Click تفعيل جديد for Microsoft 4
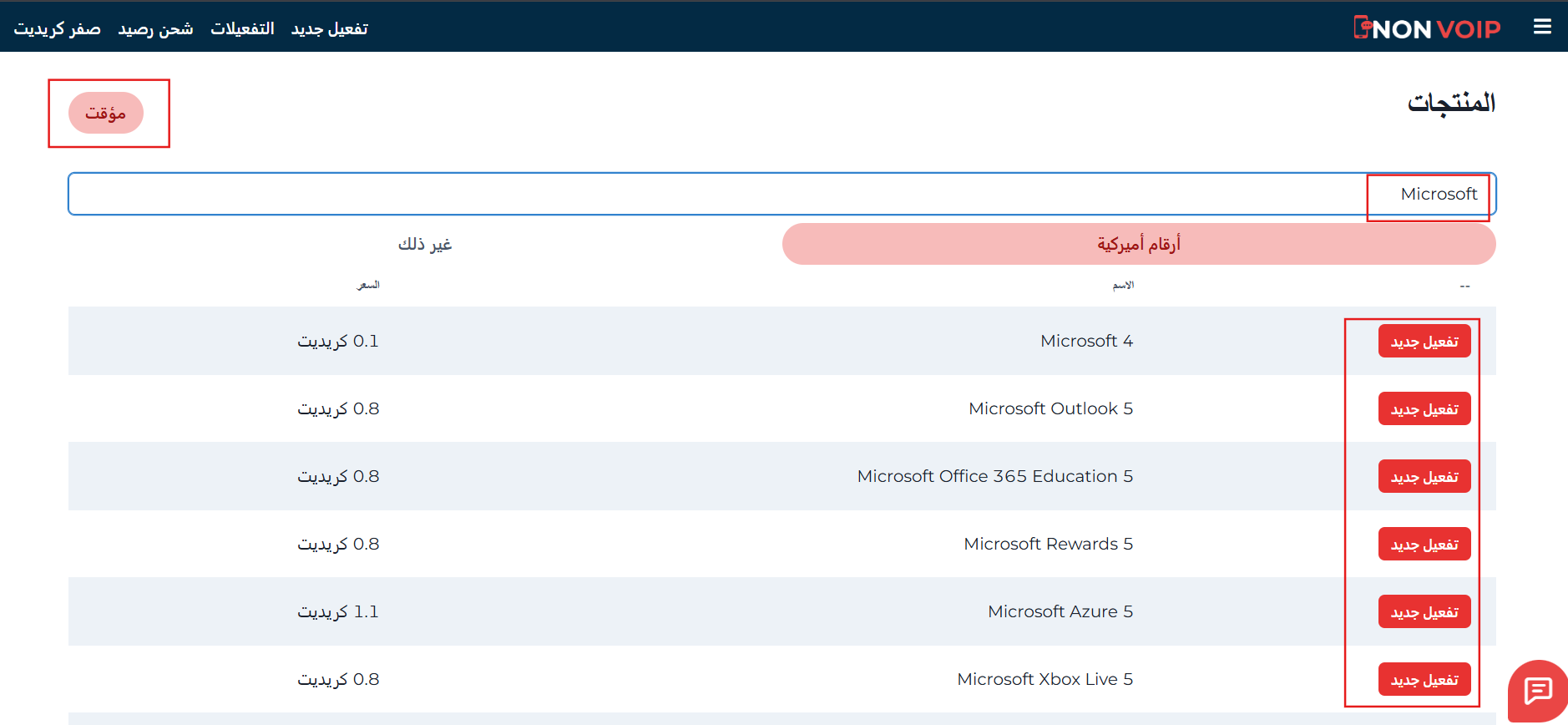The height and width of the screenshot is (725, 1568). pos(1424,341)
